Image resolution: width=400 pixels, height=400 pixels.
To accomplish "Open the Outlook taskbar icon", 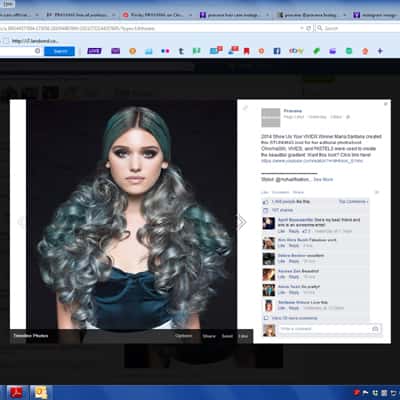I will point(41,392).
